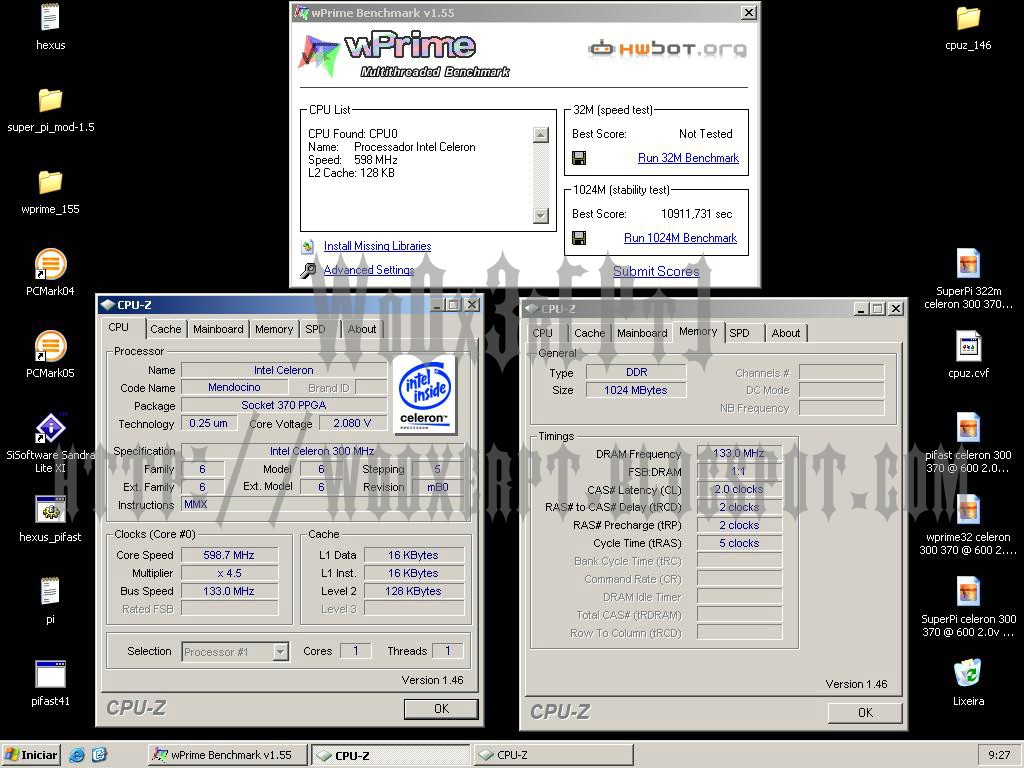Click the Advanced Settings magnifier icon

coord(308,270)
